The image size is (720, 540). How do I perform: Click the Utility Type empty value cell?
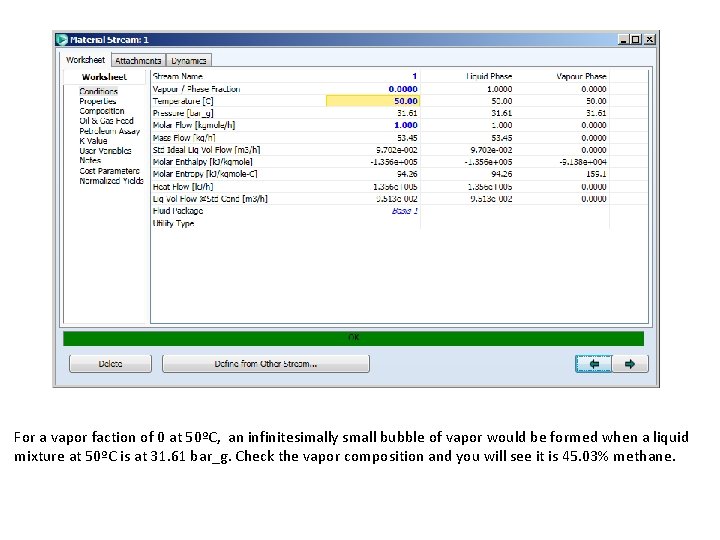[372, 224]
